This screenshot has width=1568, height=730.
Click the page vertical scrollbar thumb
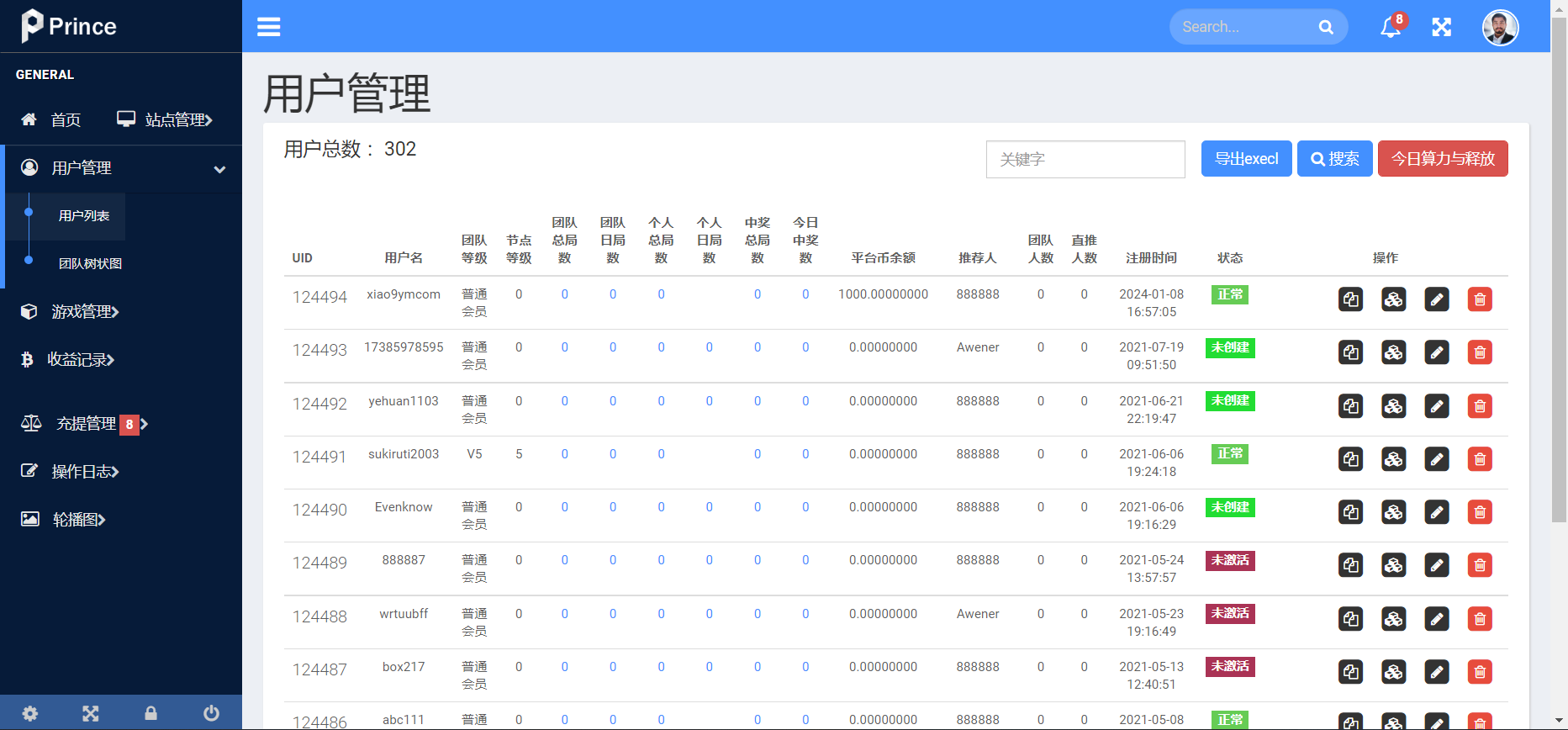pos(1559,269)
